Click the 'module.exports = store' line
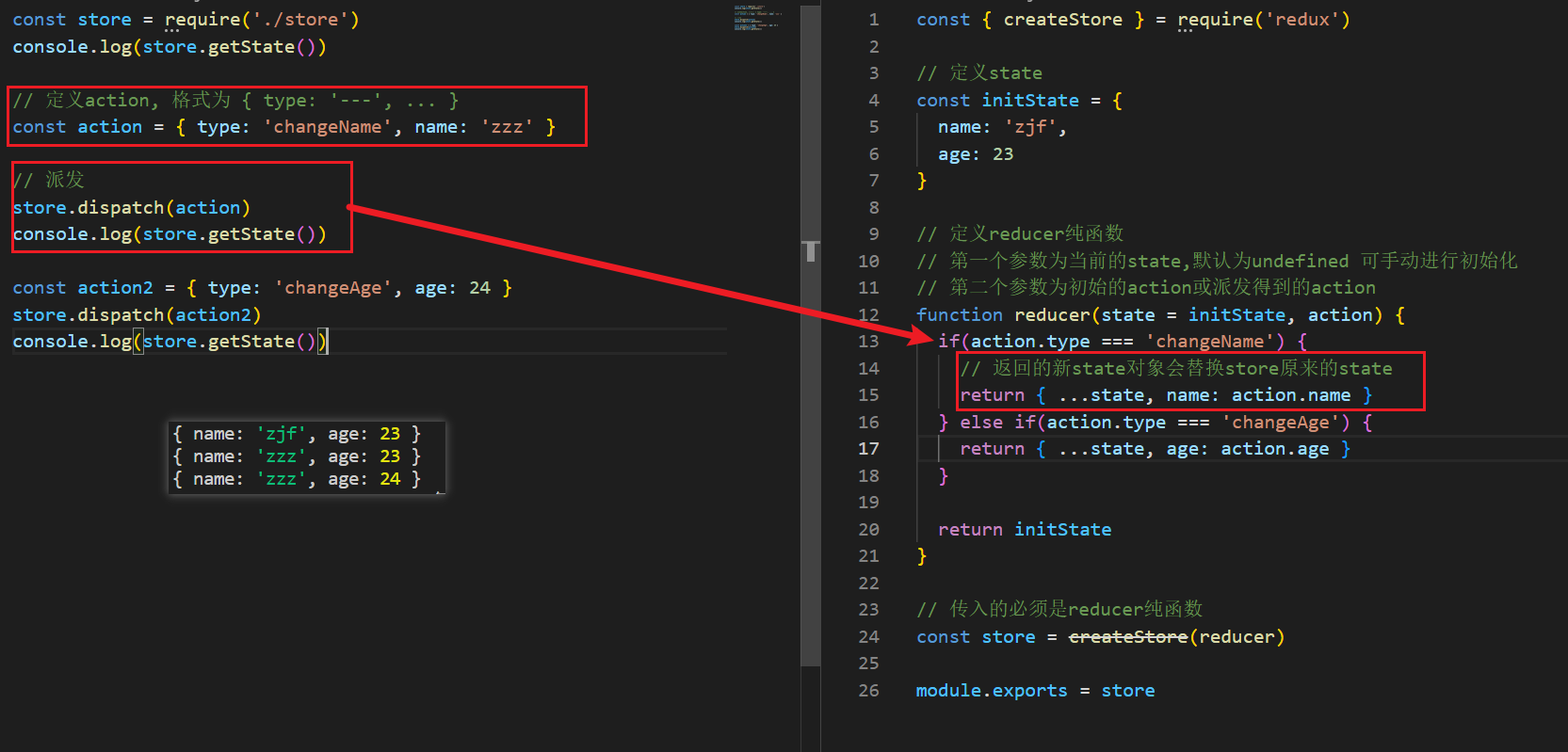This screenshot has width=1568, height=752. (x=1036, y=691)
